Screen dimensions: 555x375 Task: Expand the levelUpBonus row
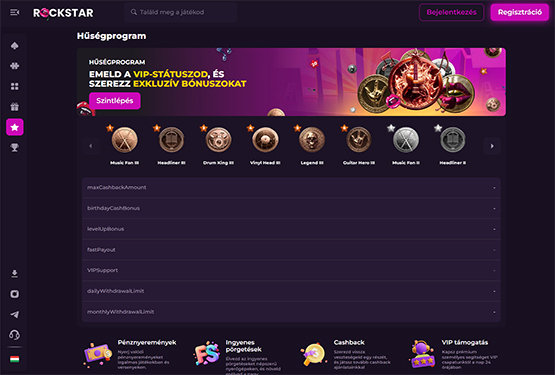coord(291,229)
